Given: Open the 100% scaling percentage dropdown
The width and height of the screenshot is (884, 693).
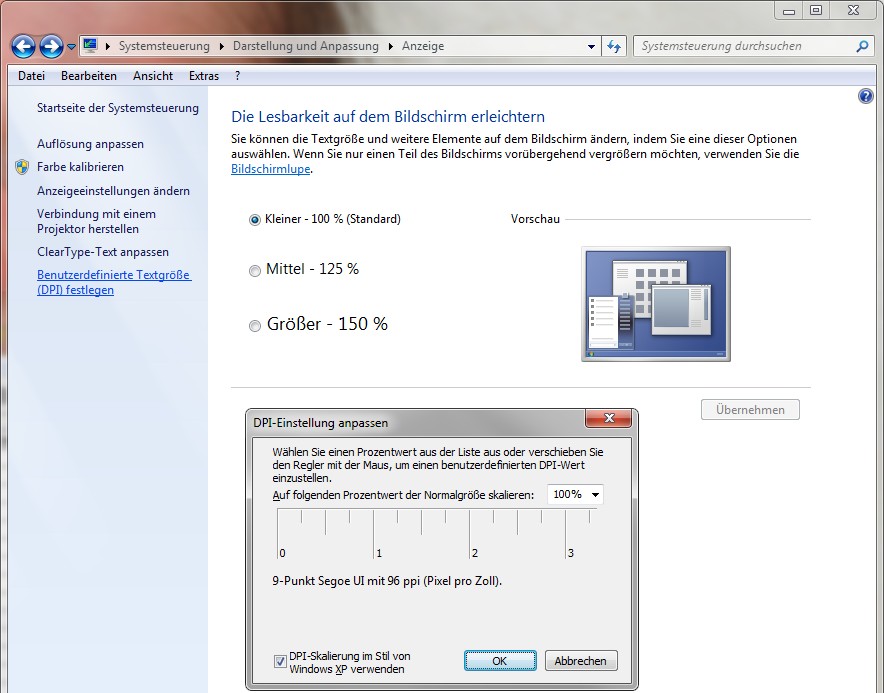Looking at the screenshot, I should tap(575, 495).
